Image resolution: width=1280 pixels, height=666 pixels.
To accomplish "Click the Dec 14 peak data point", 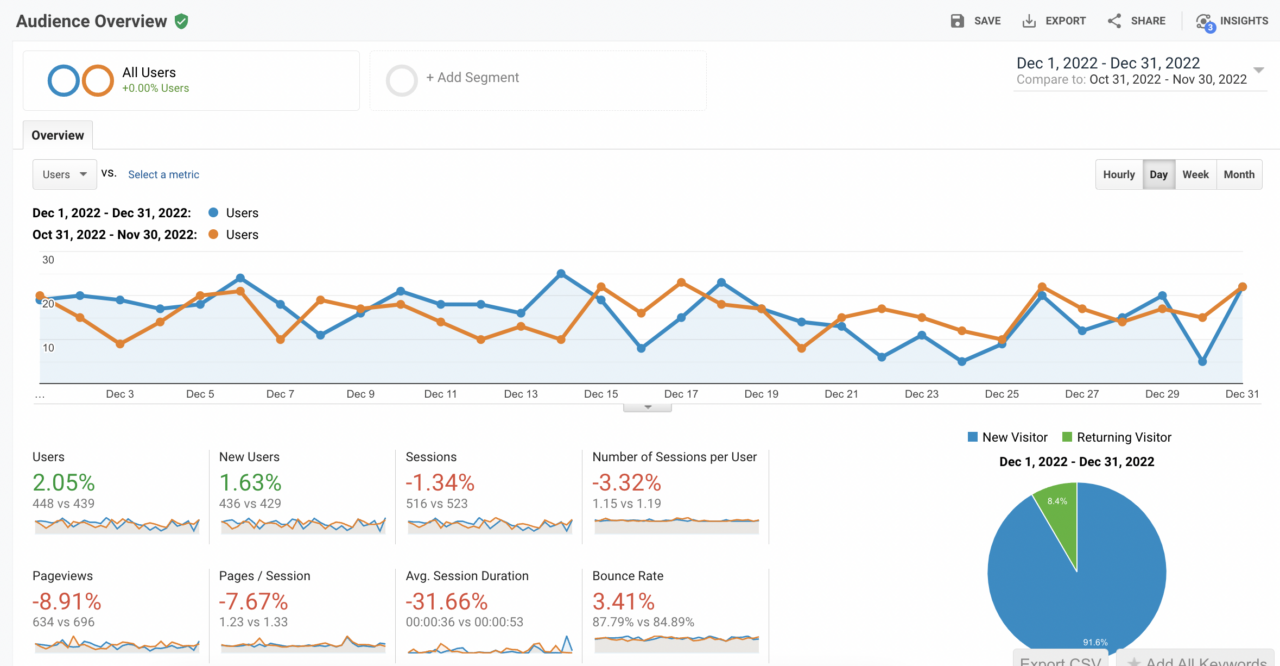I will (561, 274).
